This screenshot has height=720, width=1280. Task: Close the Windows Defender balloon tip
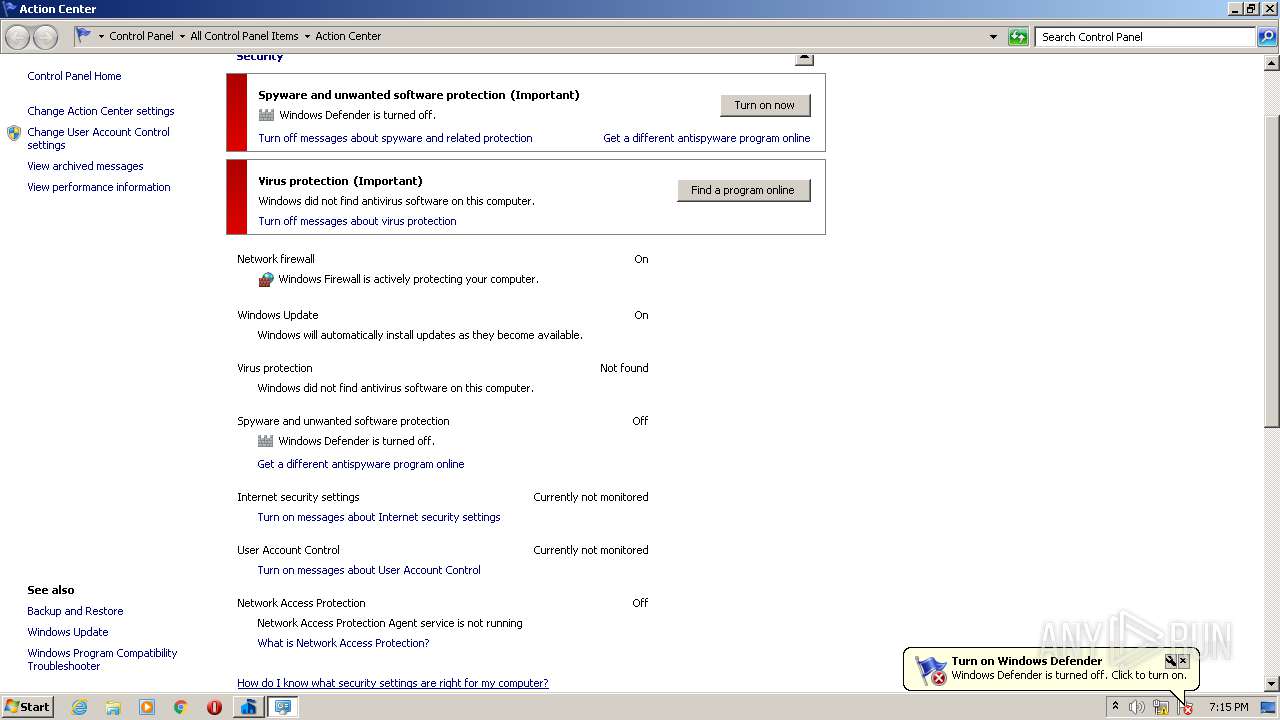pos(1183,661)
